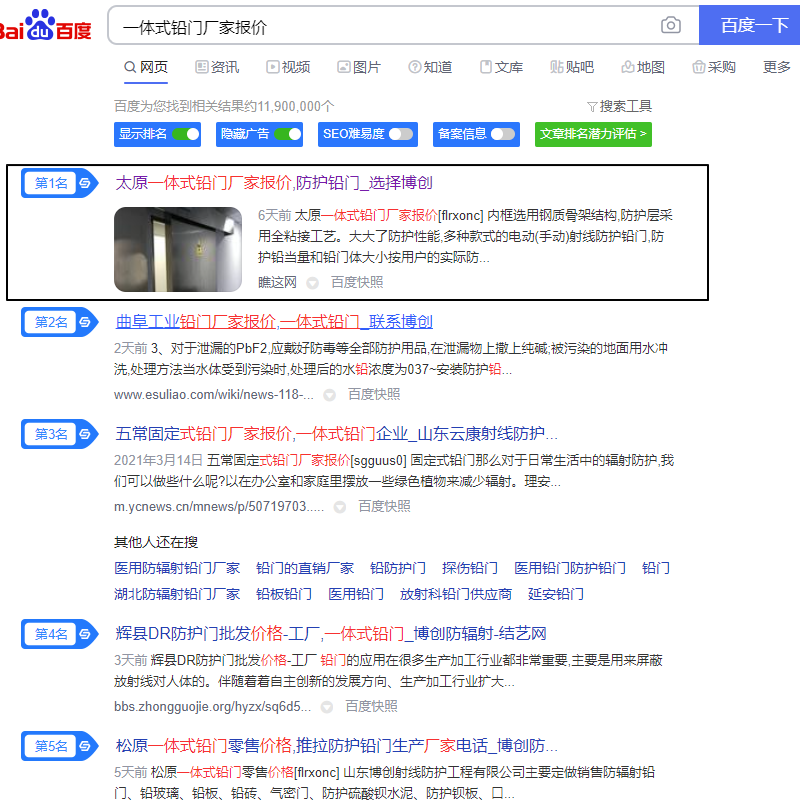The width and height of the screenshot is (800, 800).
Task: Open 百度快照 for the esuliao.com result
Action: point(374,394)
